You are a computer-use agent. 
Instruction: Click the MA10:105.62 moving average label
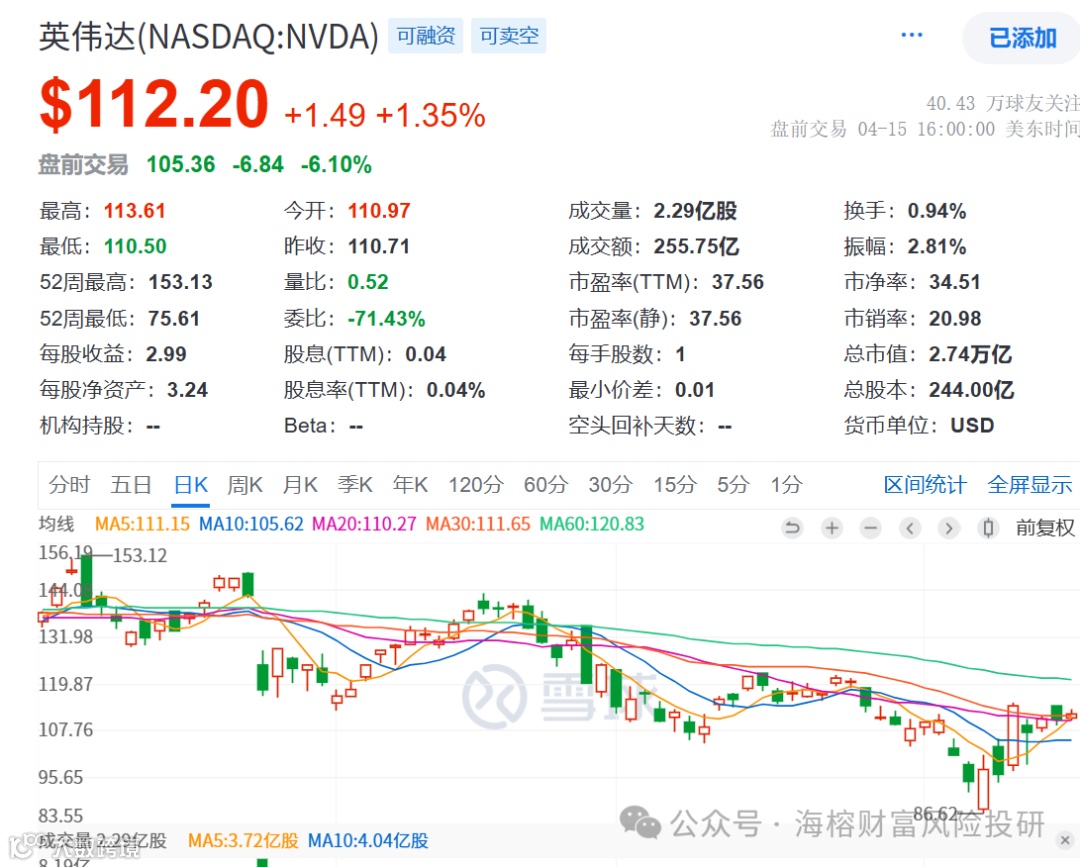pos(251,524)
